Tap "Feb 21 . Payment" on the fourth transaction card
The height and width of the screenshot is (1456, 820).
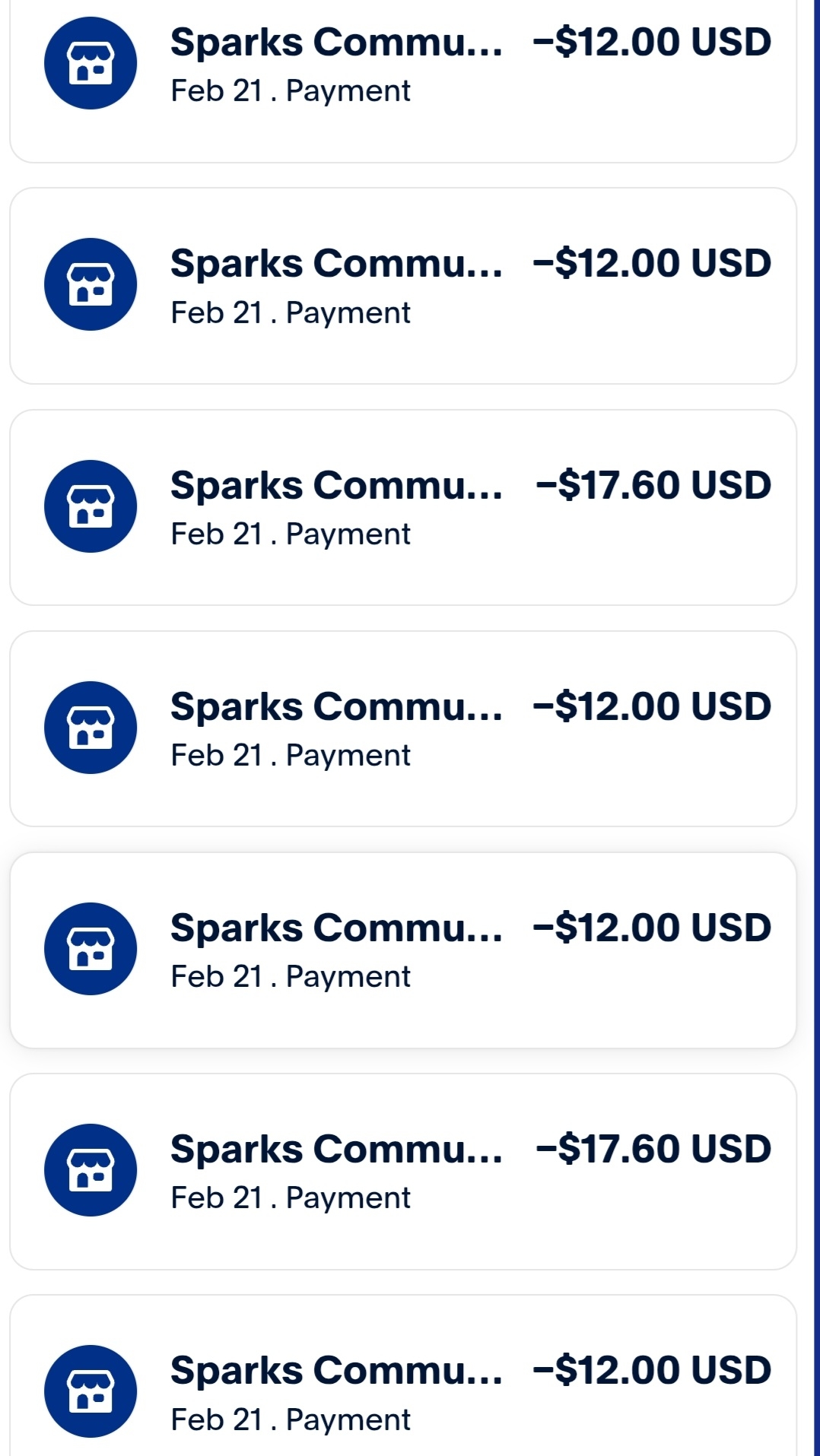(x=291, y=756)
